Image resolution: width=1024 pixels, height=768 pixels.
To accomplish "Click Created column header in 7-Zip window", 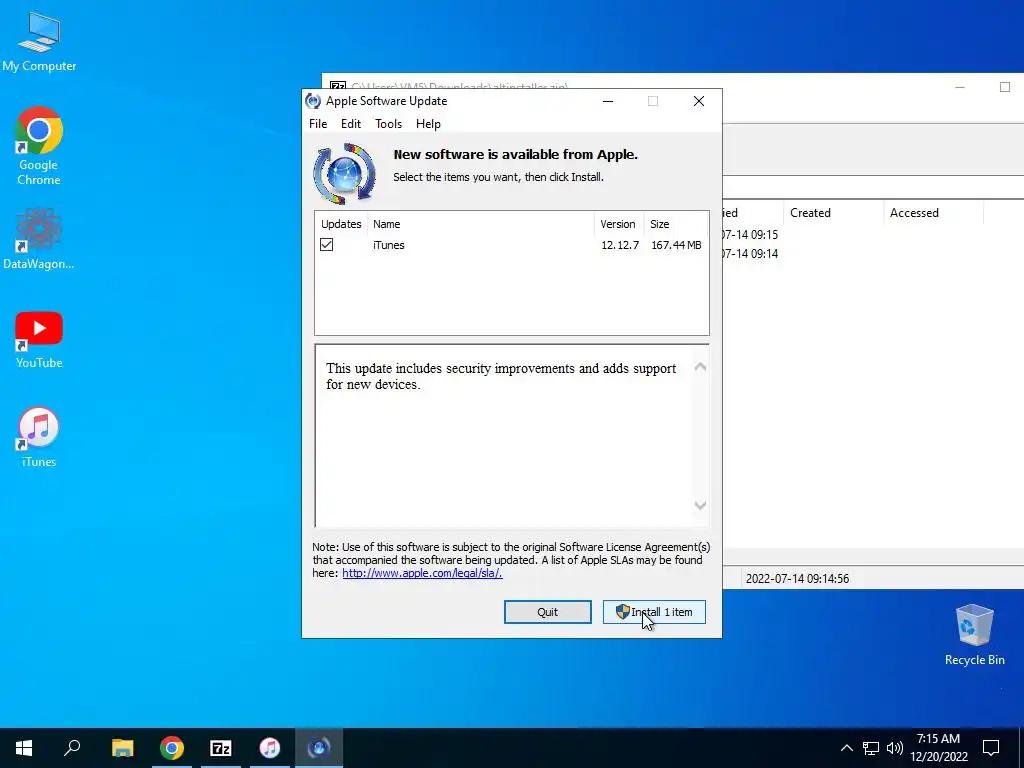I will (x=835, y=213).
